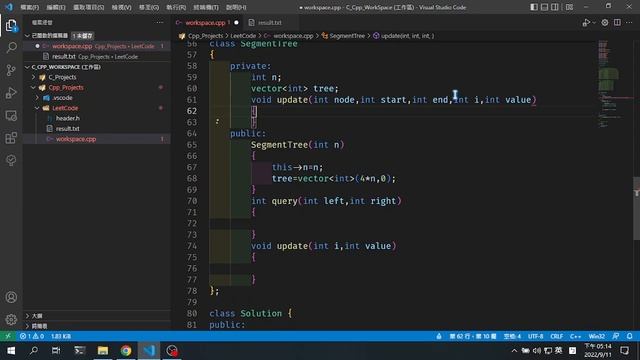The height and width of the screenshot is (360, 640).
Task: Change indentation via Spaces: 4 status item
Action: point(512,336)
